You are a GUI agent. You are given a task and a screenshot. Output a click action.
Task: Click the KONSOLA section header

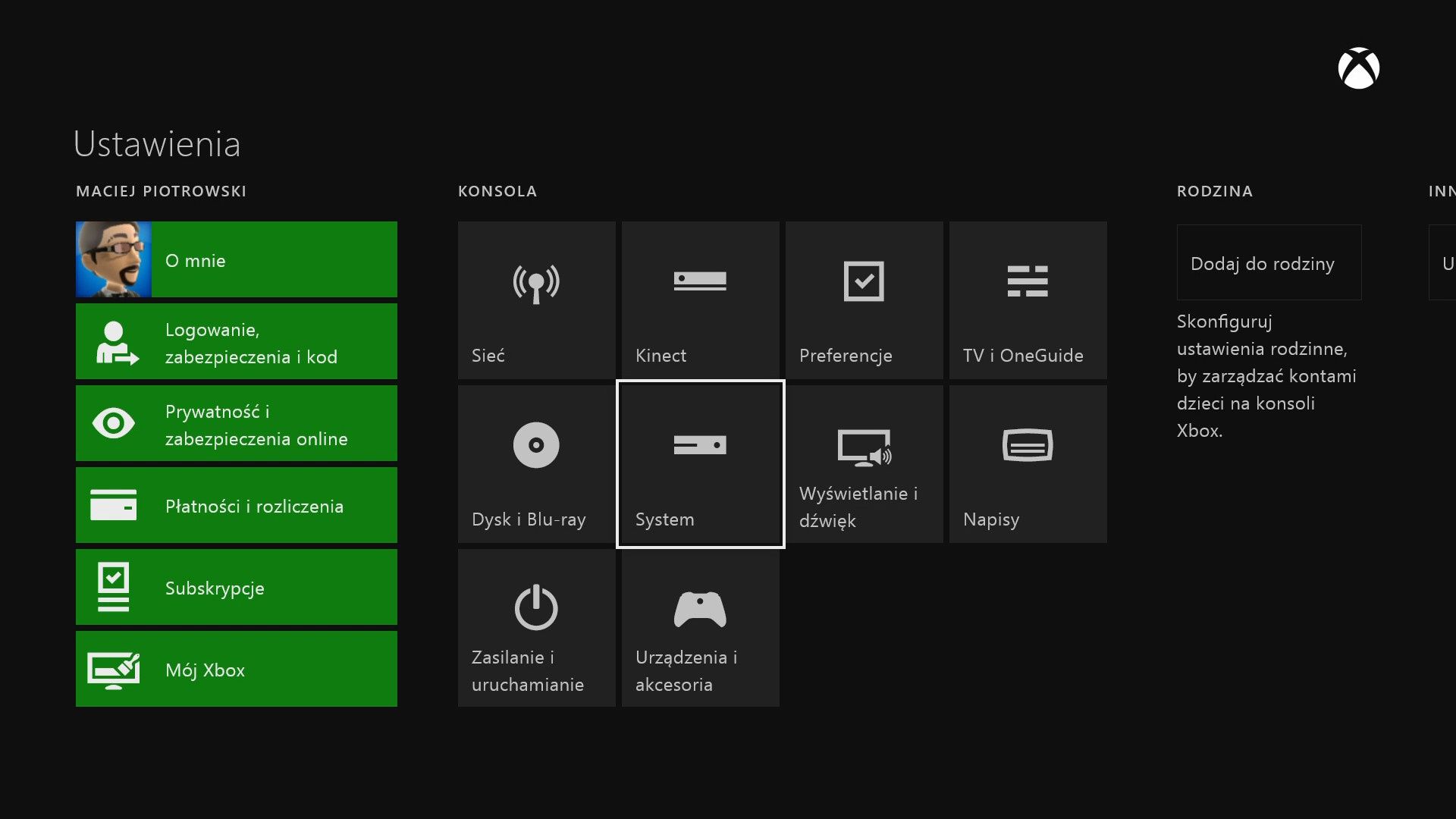[497, 191]
